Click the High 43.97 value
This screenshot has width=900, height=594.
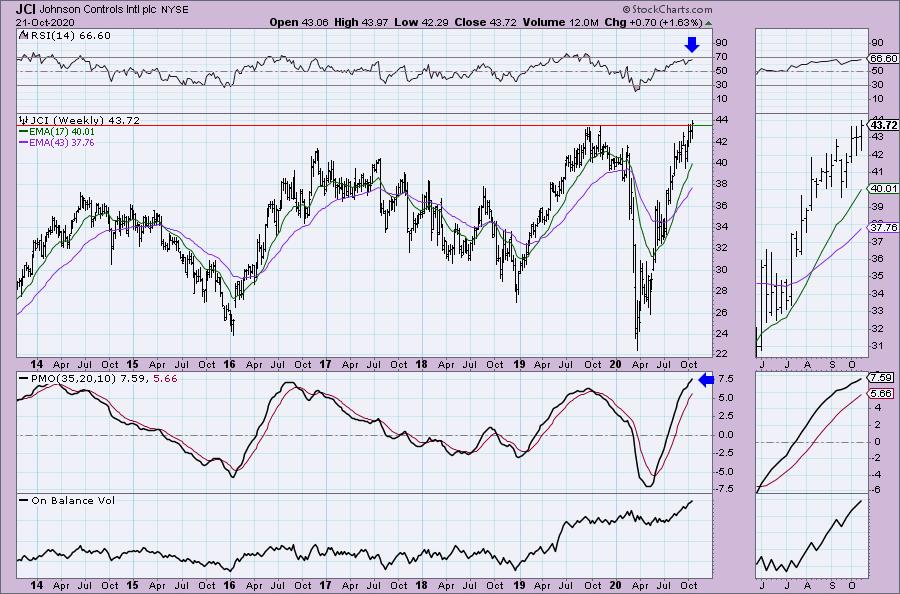361,22
